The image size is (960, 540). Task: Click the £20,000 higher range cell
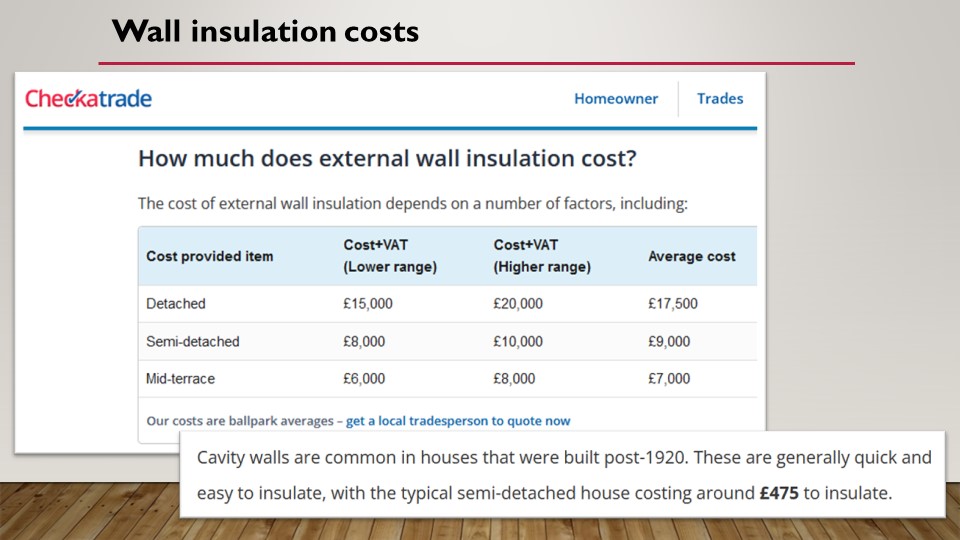point(518,304)
